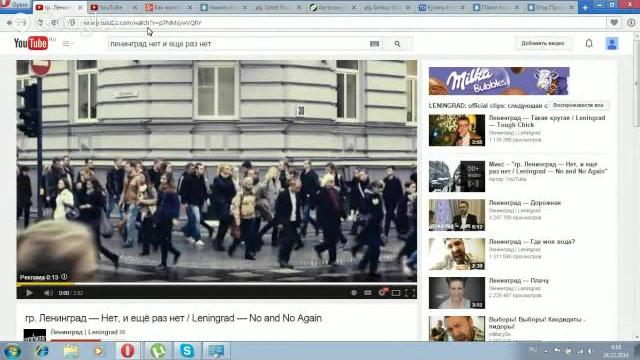Enter fullscreen from the player controls

[x=410, y=293]
